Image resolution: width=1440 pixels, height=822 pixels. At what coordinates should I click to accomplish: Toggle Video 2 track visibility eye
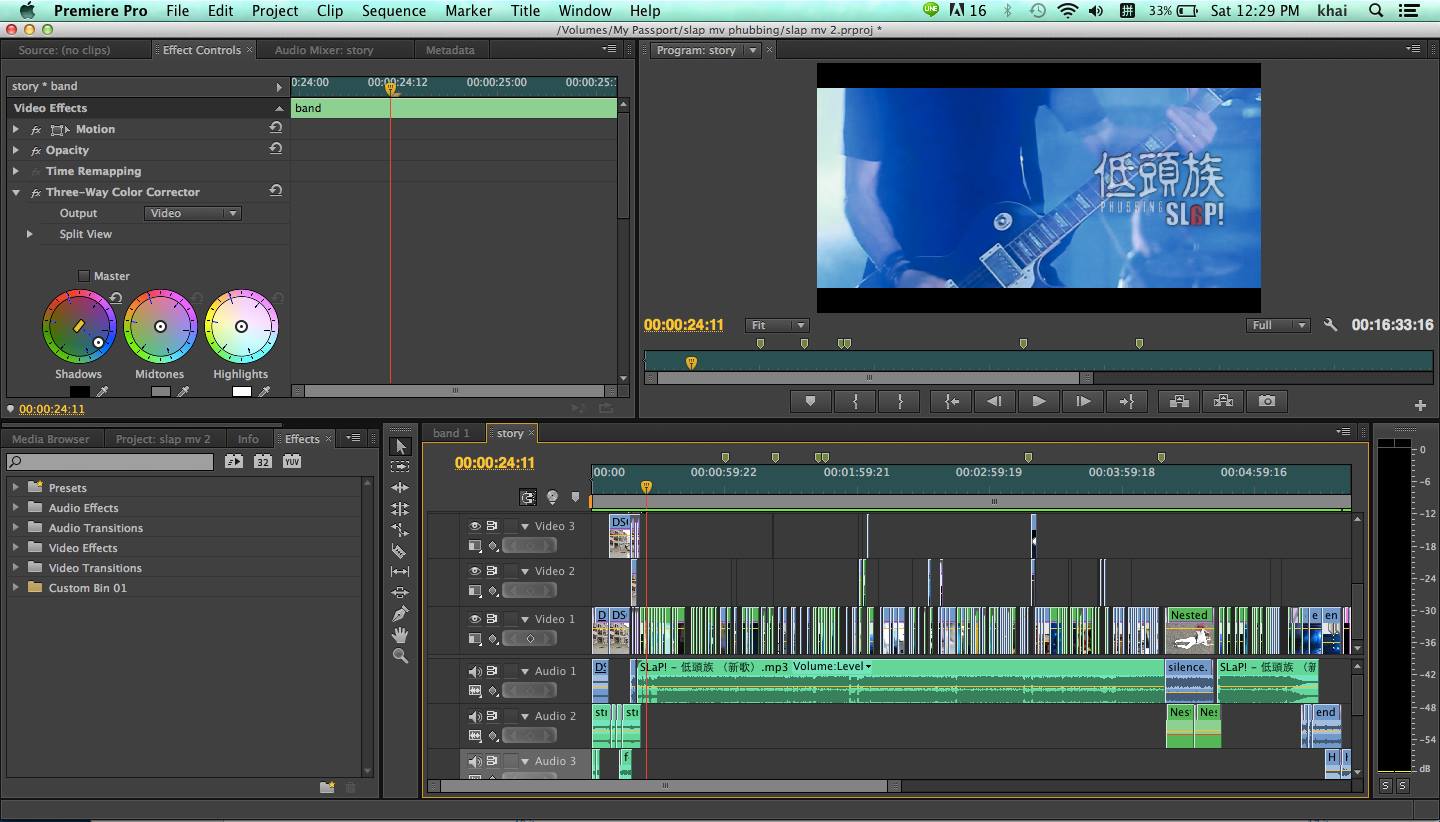point(475,571)
